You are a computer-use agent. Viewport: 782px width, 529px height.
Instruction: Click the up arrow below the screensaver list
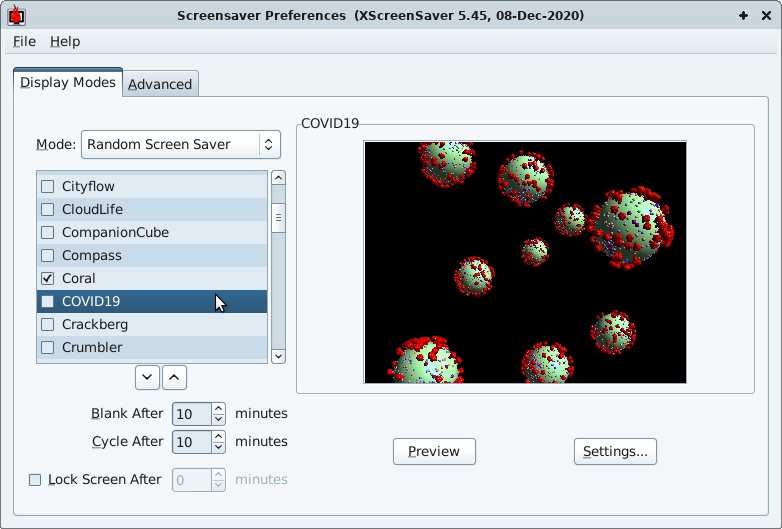click(174, 377)
